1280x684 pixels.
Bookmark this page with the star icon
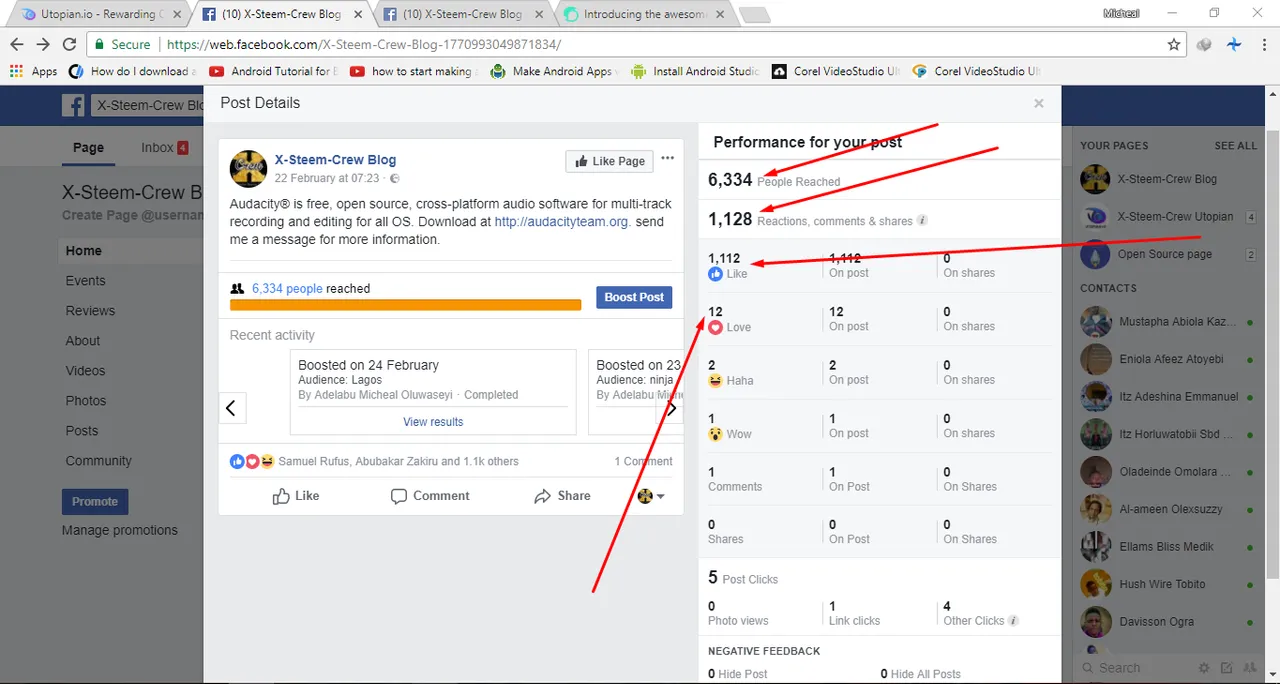pyautogui.click(x=1174, y=45)
